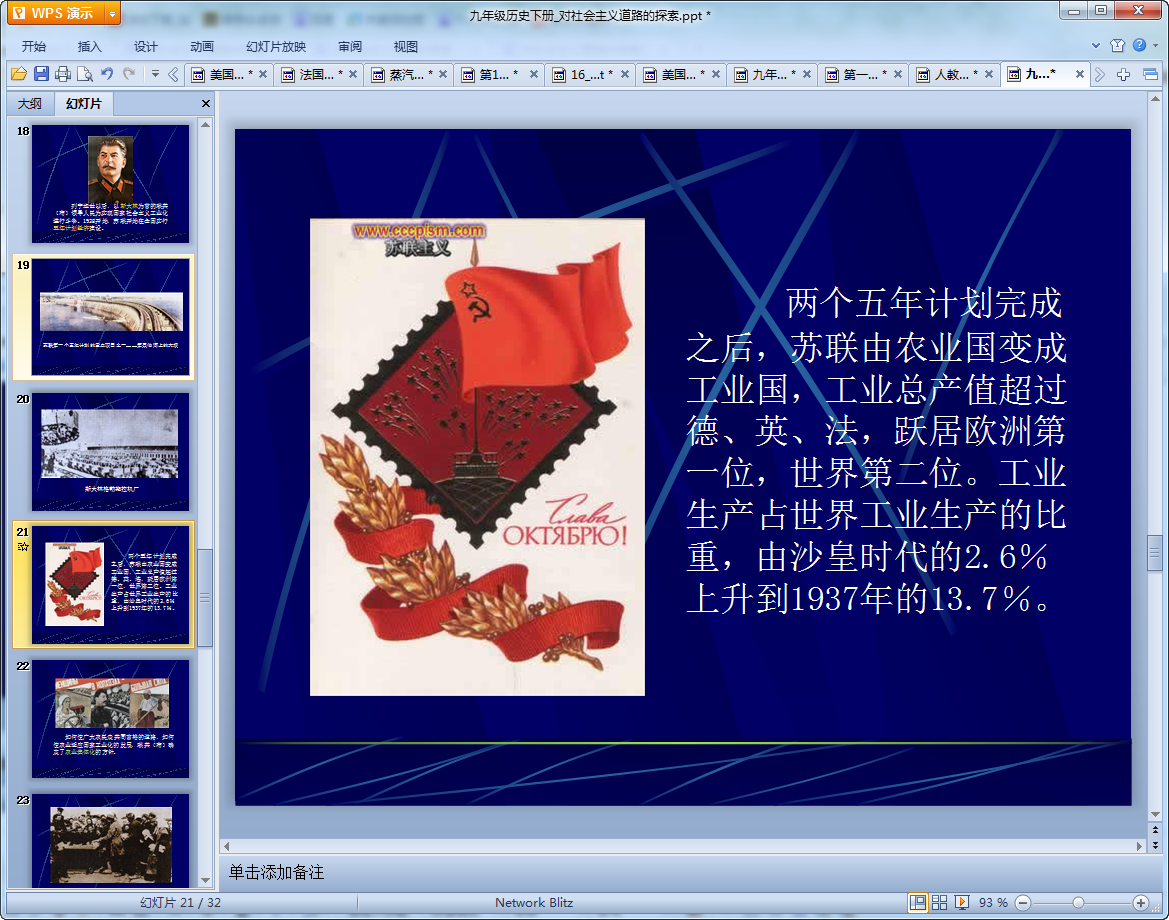Collapse the ribbon with the chevron icon

1096,45
